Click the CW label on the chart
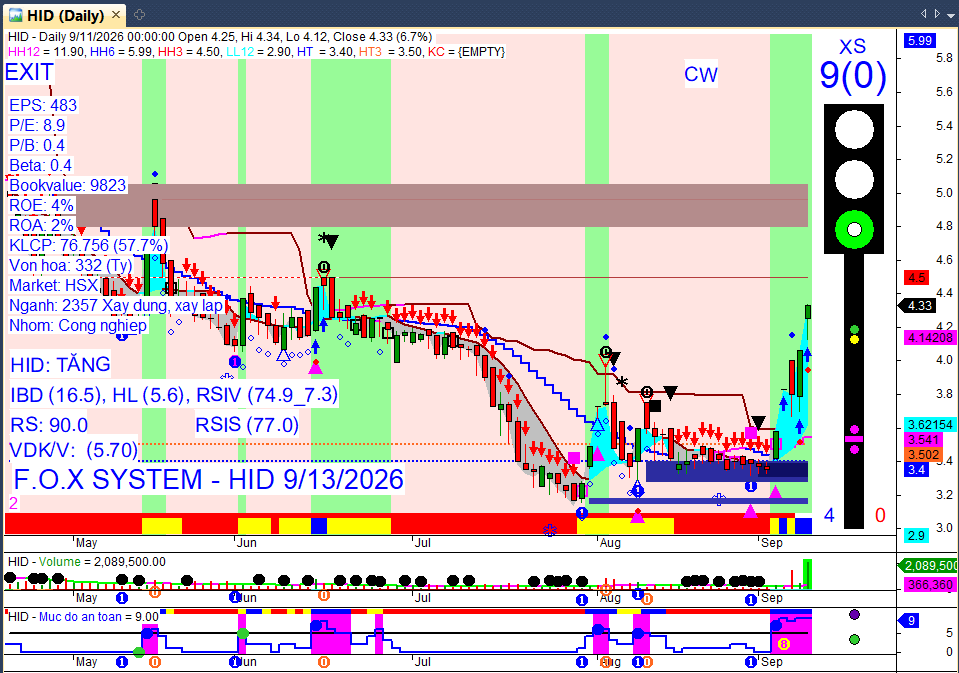This screenshot has width=959, height=673. [x=701, y=75]
